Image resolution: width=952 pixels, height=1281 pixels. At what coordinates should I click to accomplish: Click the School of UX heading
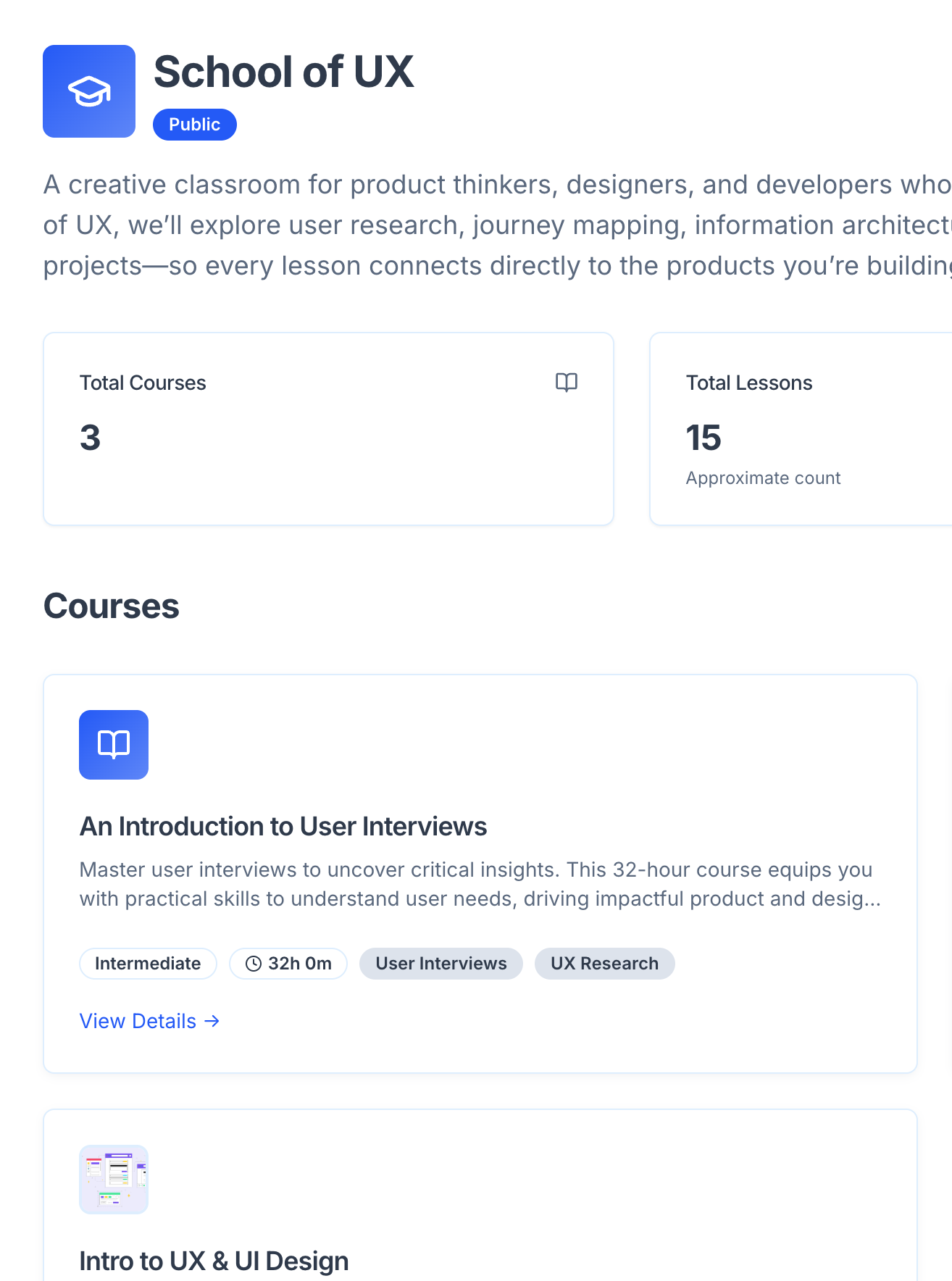[x=283, y=72]
